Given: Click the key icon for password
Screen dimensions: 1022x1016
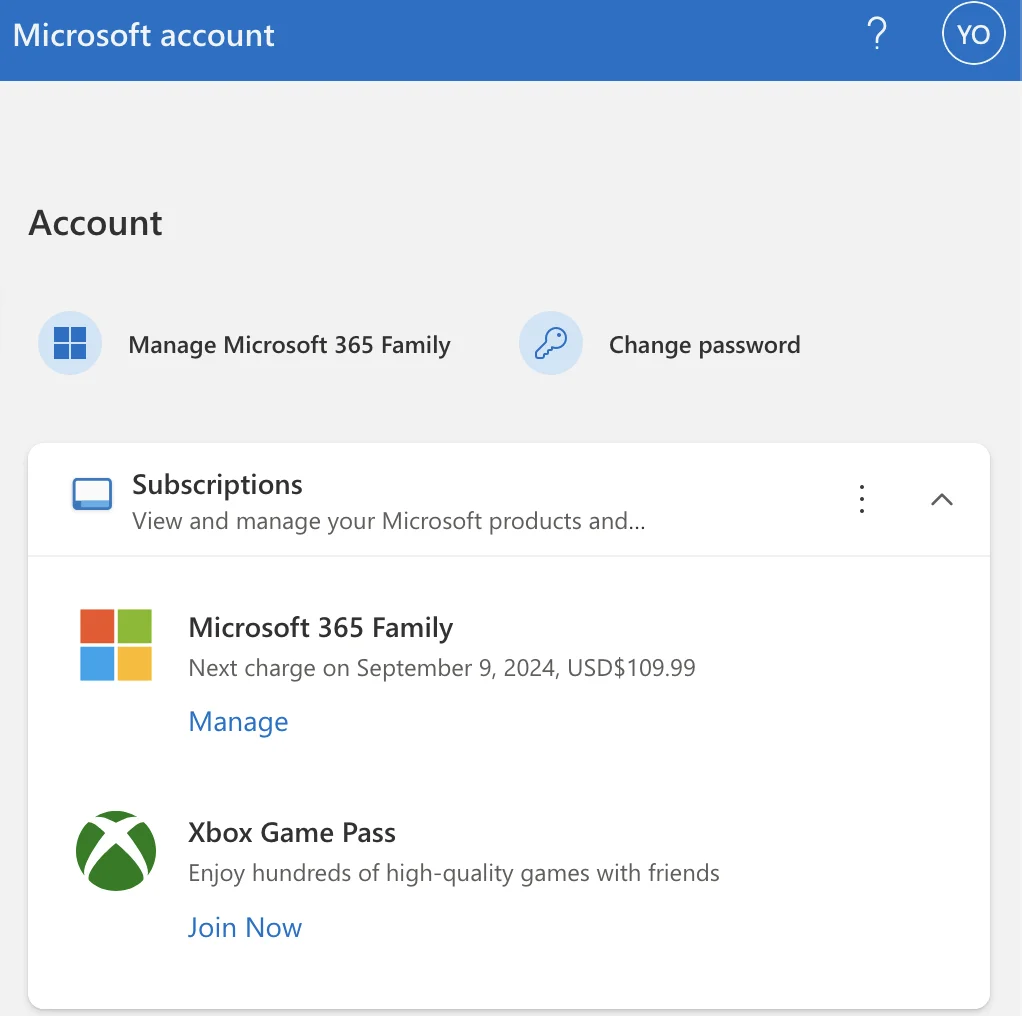Looking at the screenshot, I should (x=551, y=343).
